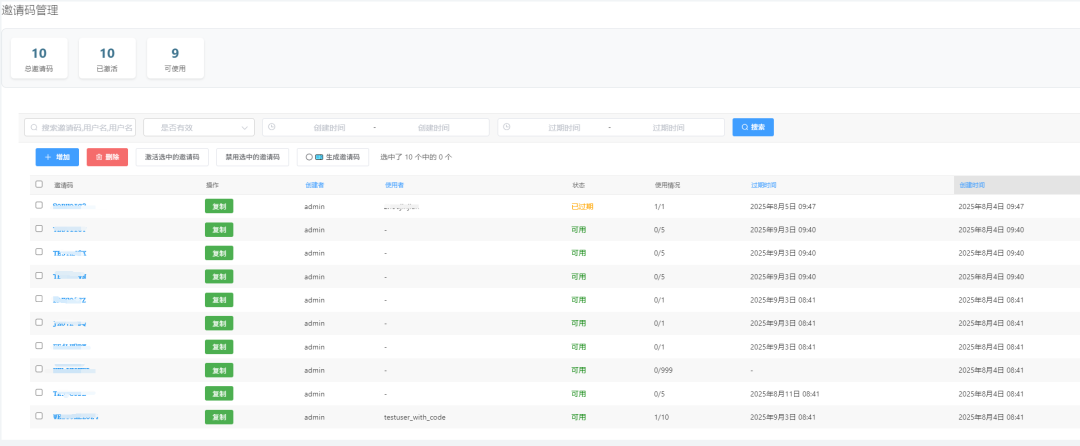Open the 是否有效 dropdown filter
This screenshot has height=446, width=1080.
click(199, 127)
